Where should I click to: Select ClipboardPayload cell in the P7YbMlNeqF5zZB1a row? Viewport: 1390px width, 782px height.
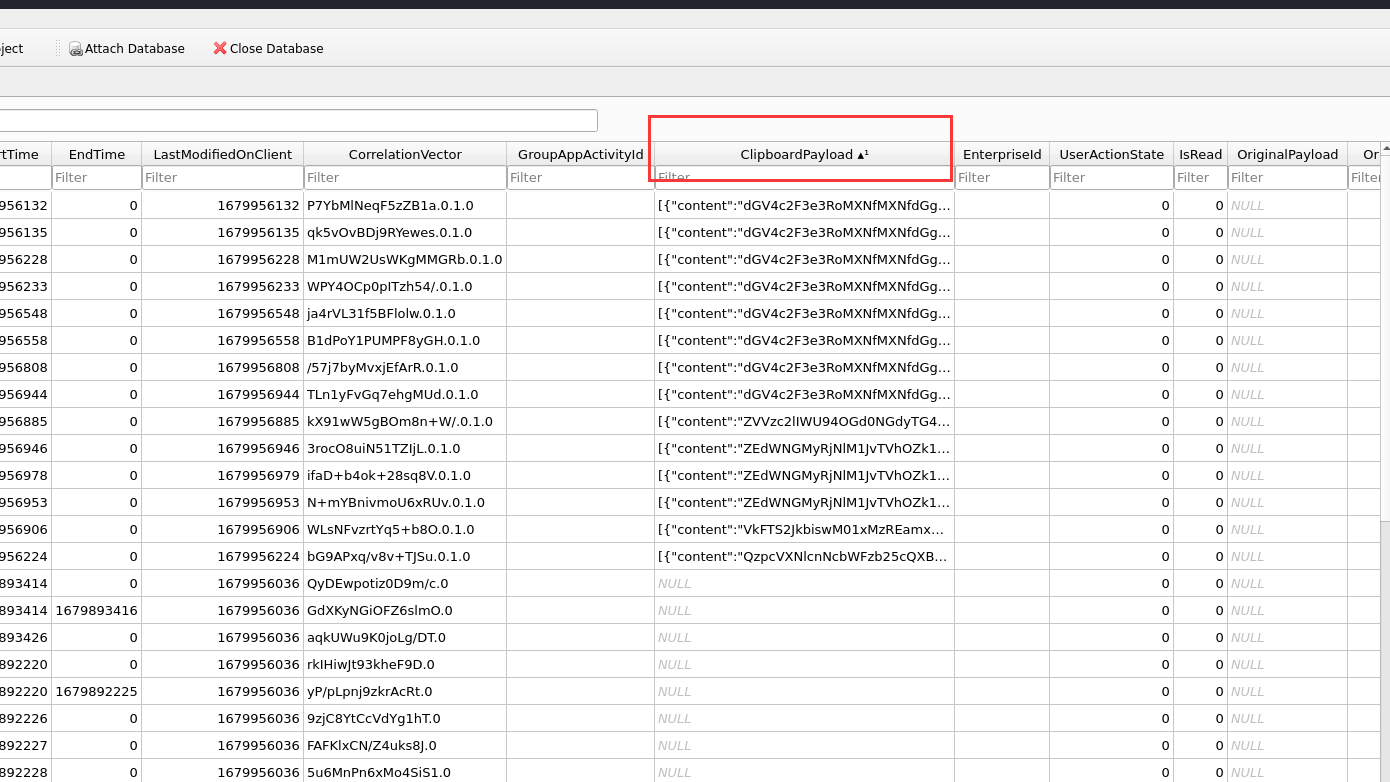click(804, 205)
